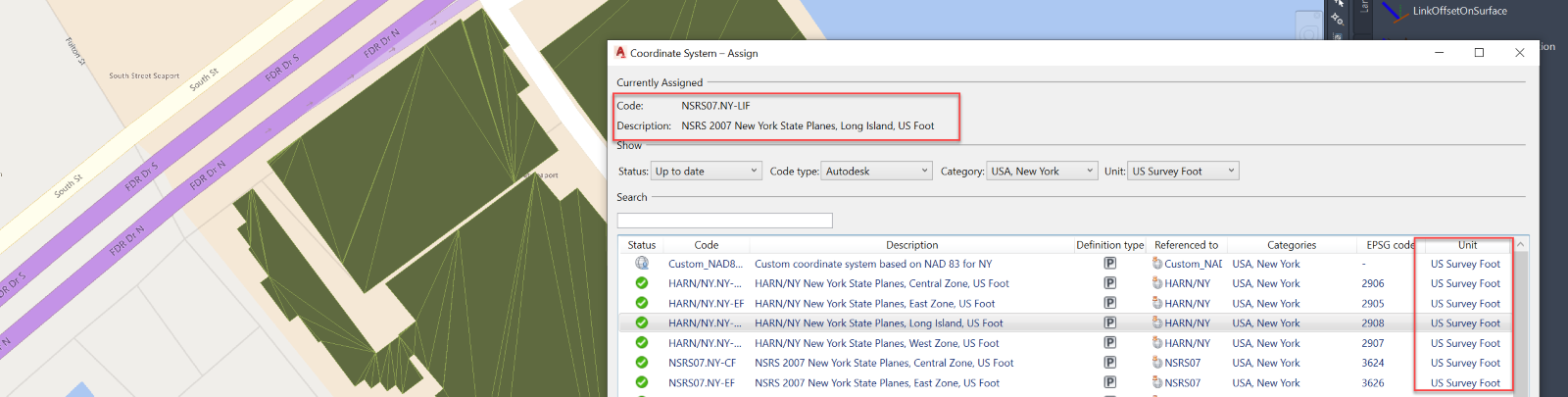Open the Status dropdown showing Up to date
This screenshot has width=1568, height=397.
pos(706,172)
